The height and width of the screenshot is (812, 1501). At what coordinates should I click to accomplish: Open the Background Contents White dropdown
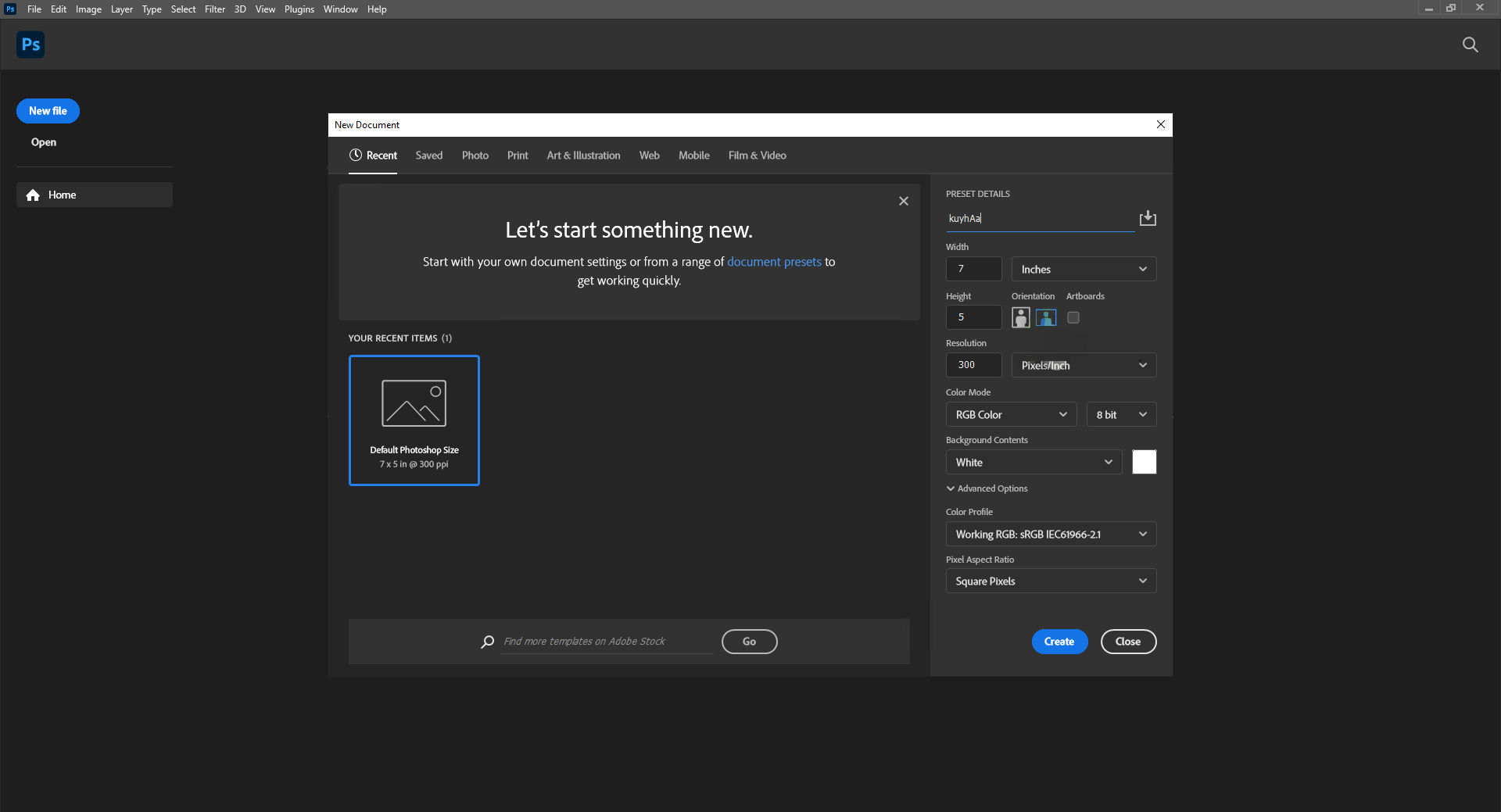tap(1034, 462)
